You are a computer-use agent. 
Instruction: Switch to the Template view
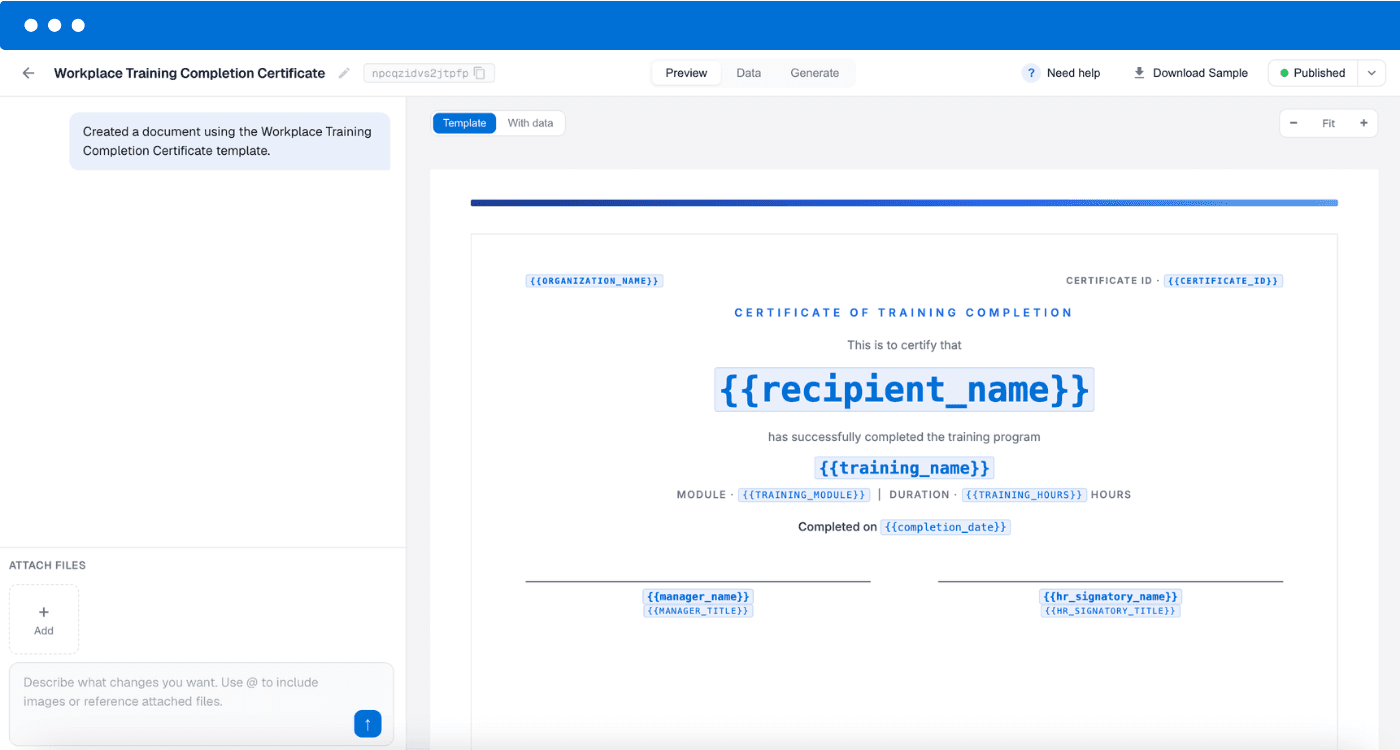[464, 123]
